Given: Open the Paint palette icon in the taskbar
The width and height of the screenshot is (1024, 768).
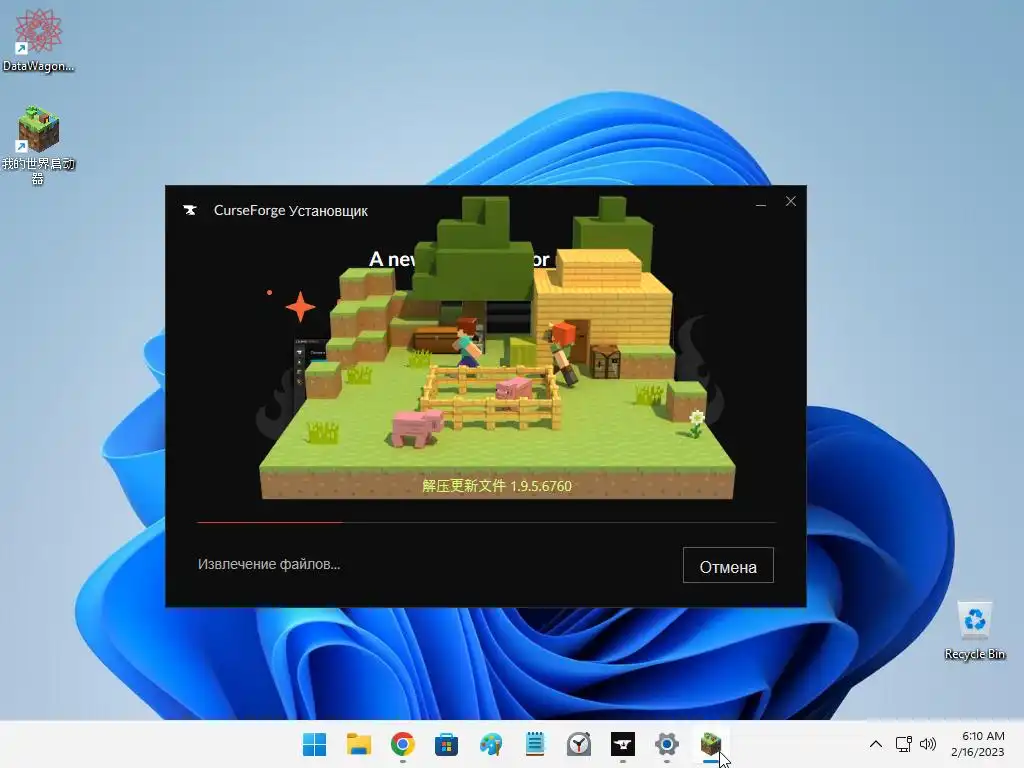Looking at the screenshot, I should pyautogui.click(x=490, y=744).
